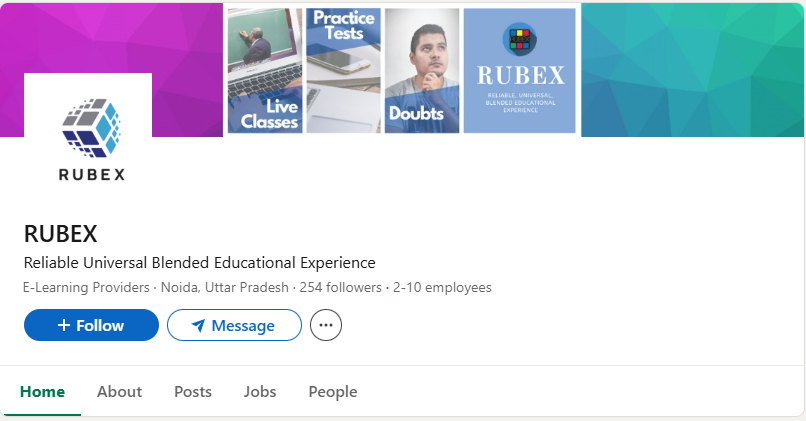Click the Live Classes banner image
Viewport: 806px width, 421px height.
[x=265, y=71]
